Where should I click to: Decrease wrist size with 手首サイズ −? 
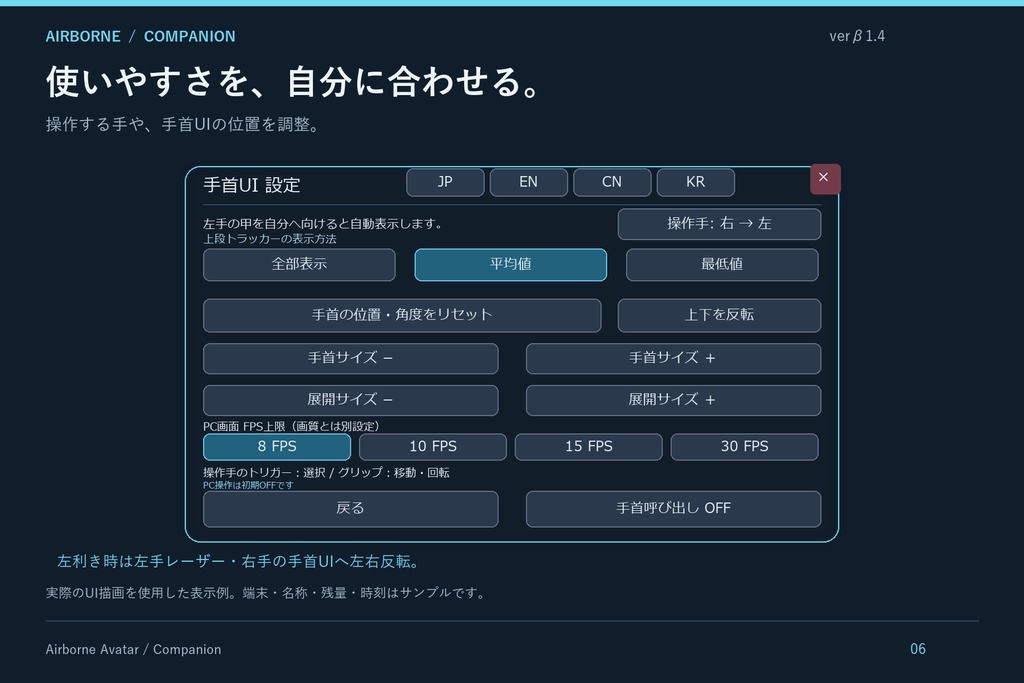pyautogui.click(x=351, y=358)
